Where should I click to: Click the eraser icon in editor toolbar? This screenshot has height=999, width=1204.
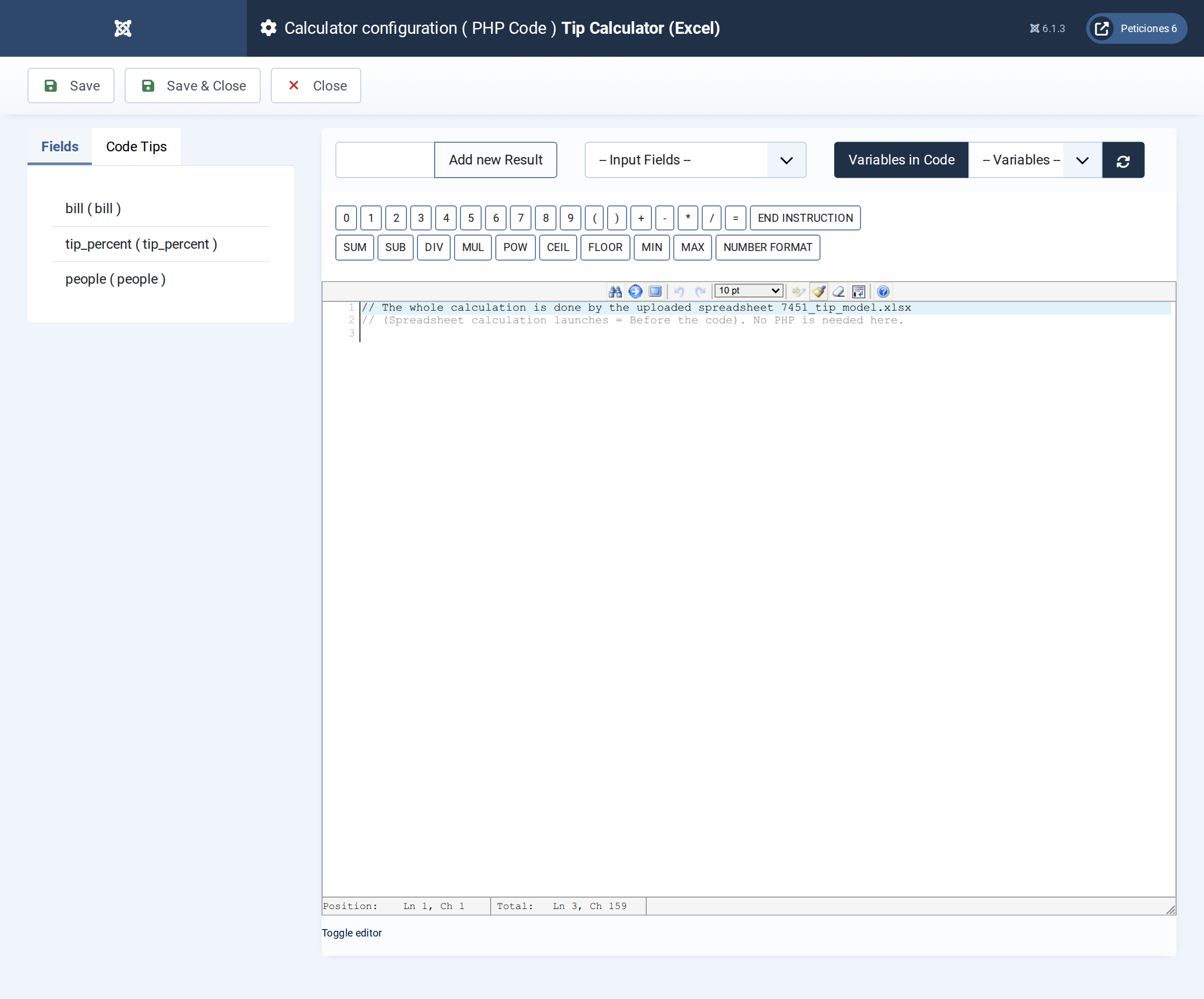(839, 291)
